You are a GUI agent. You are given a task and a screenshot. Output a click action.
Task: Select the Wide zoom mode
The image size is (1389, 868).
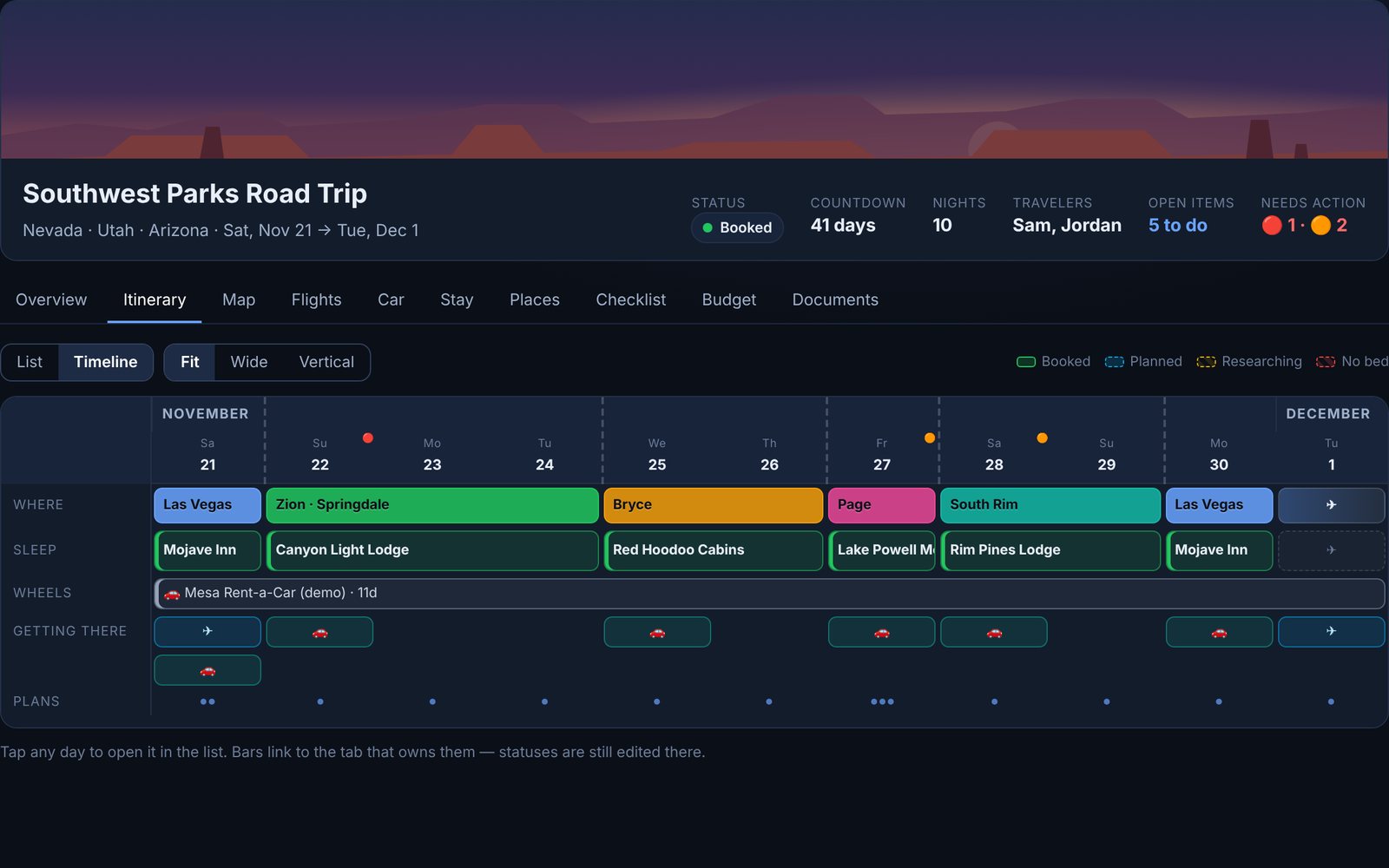pos(249,362)
